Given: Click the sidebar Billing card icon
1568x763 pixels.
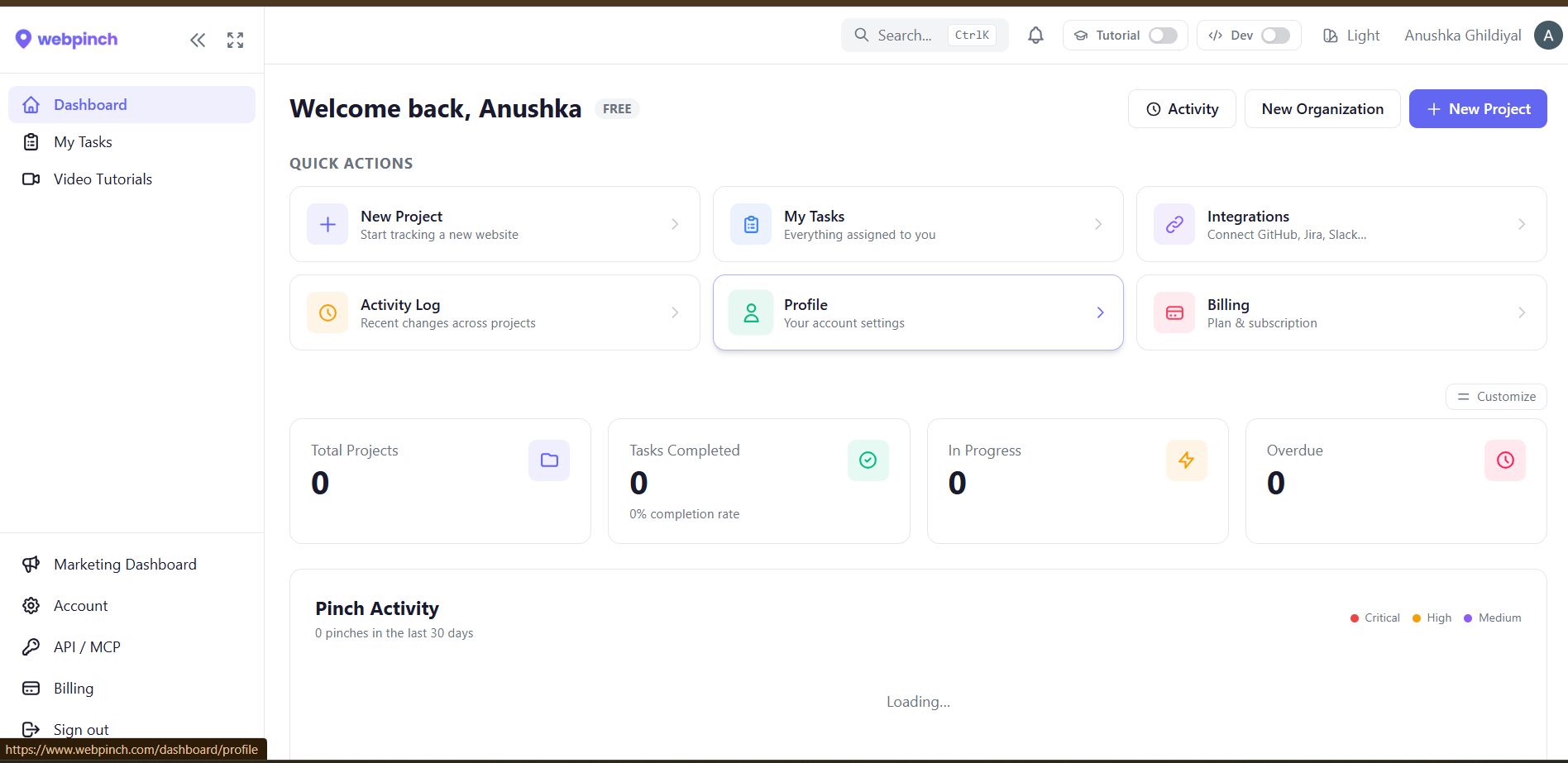Looking at the screenshot, I should point(31,689).
